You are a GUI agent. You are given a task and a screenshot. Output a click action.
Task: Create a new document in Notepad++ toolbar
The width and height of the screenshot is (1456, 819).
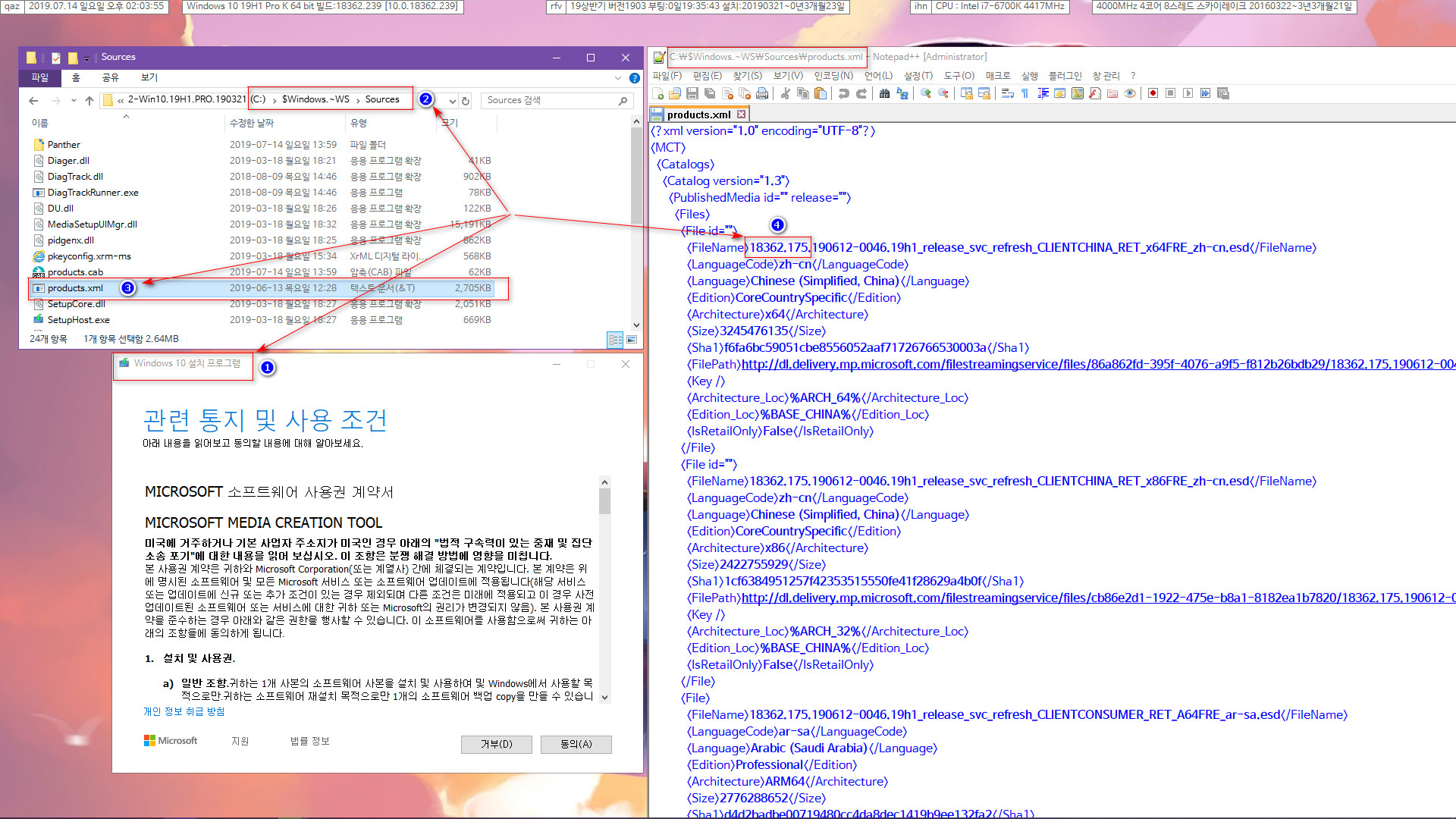[657, 93]
